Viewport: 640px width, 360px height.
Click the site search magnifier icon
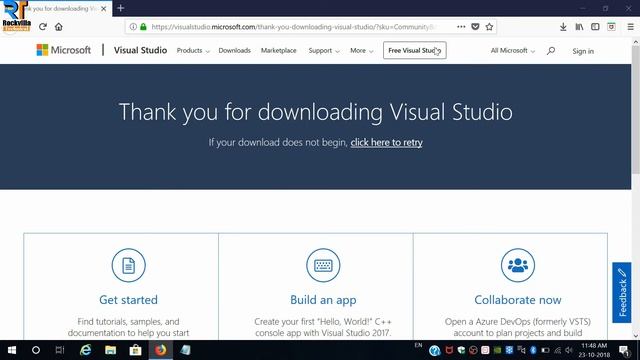(x=551, y=51)
